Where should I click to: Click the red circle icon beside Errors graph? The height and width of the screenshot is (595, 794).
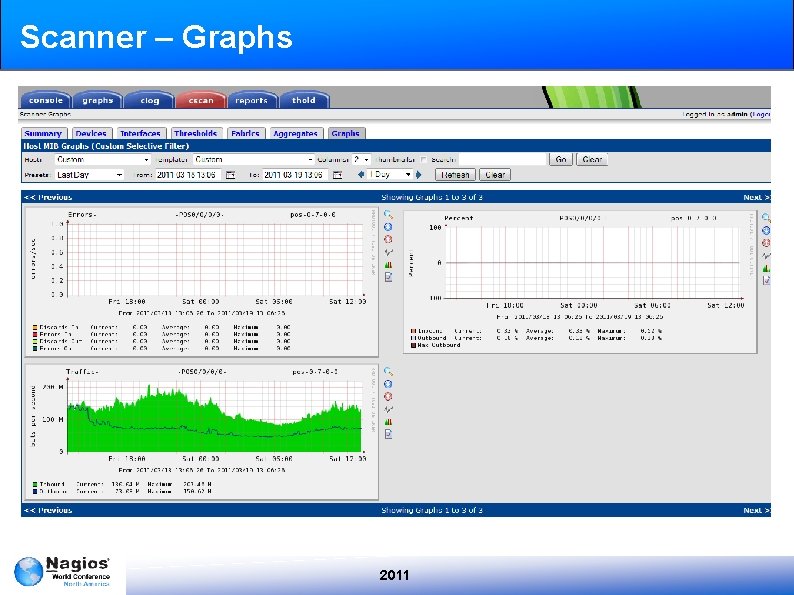click(x=388, y=239)
